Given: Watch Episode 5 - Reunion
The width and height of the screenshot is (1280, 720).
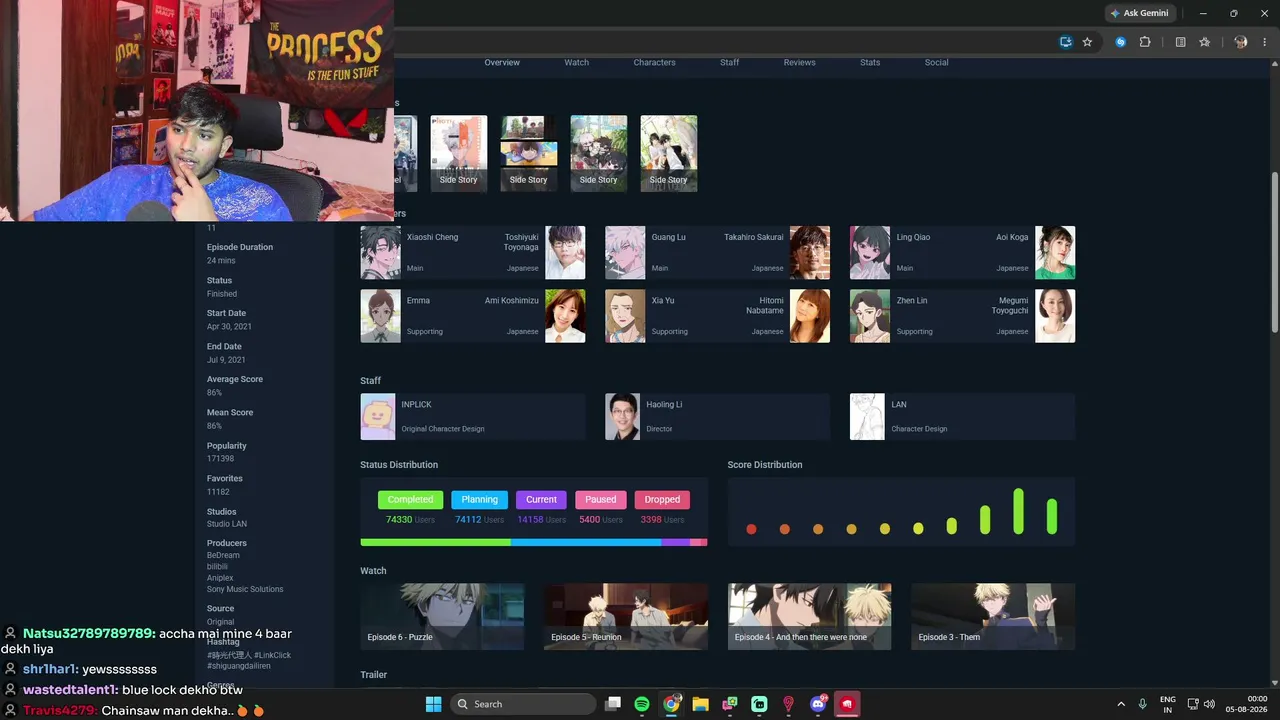Looking at the screenshot, I should [x=626, y=616].
